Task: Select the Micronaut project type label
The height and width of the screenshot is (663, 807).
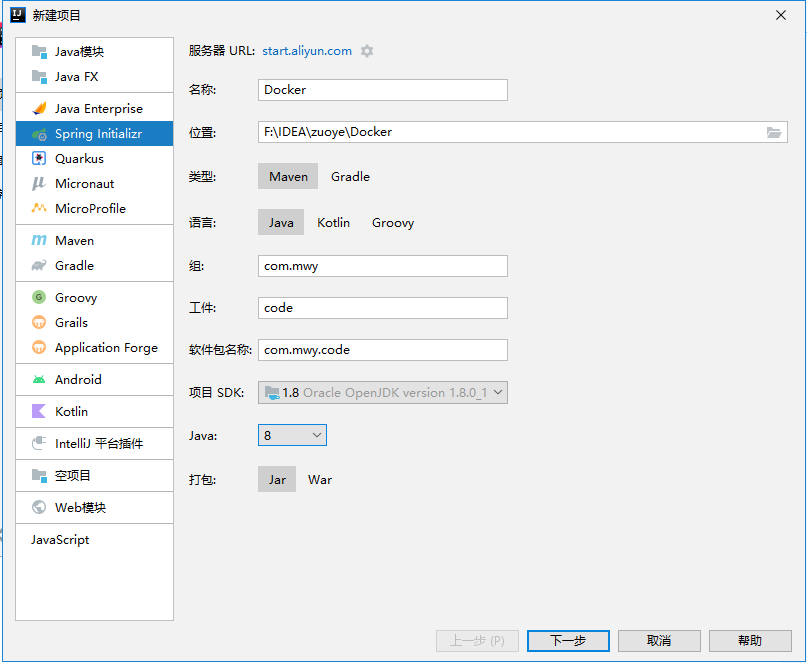Action: pos(84,184)
